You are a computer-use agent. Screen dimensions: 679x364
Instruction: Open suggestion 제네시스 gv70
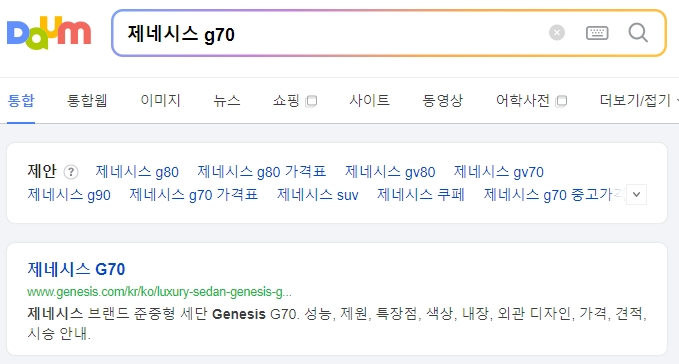pyautogui.click(x=498, y=172)
